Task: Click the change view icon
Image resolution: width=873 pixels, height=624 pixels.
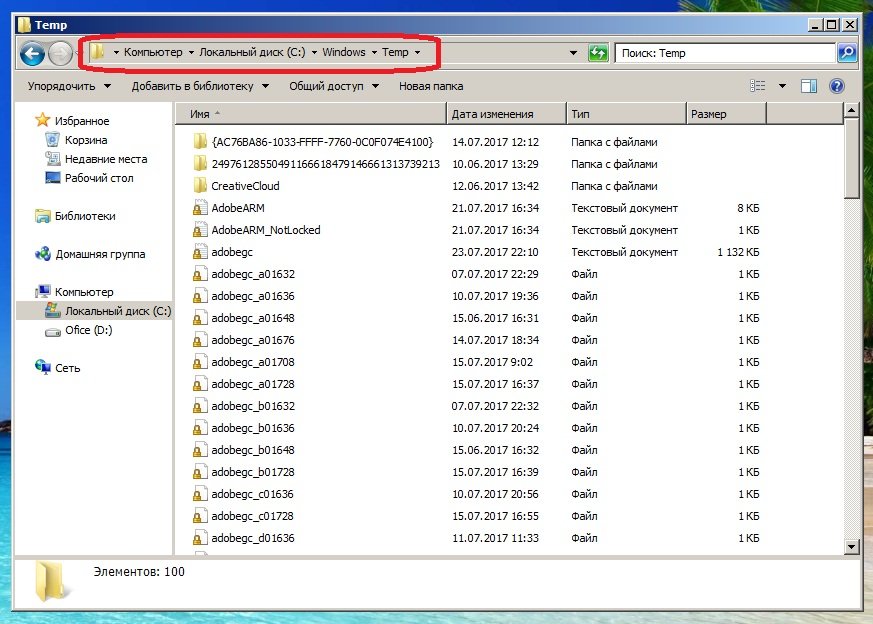Action: point(759,86)
